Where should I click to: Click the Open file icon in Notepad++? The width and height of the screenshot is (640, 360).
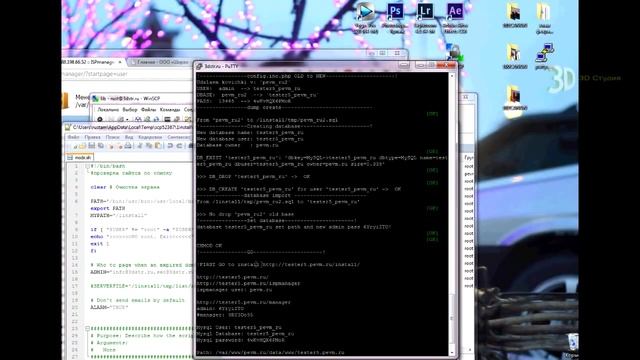coord(82,146)
